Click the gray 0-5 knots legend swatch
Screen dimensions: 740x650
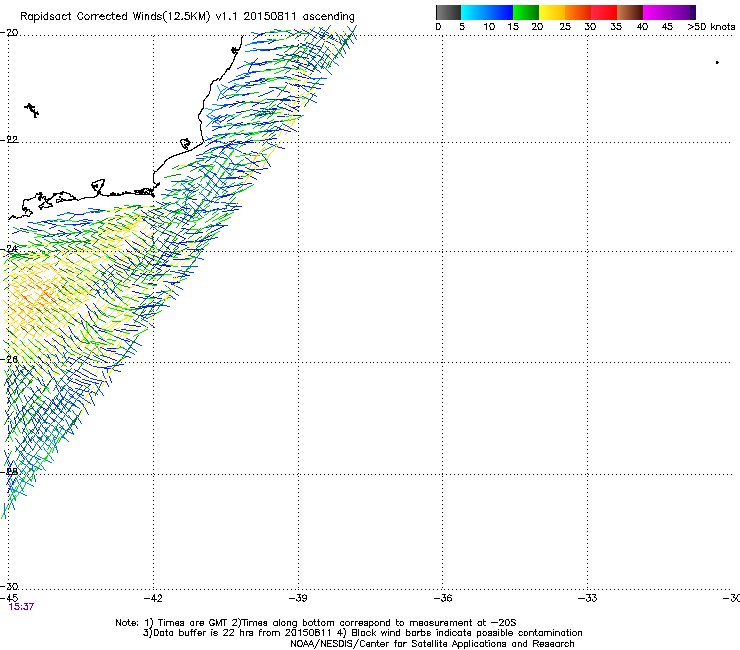(x=448, y=12)
